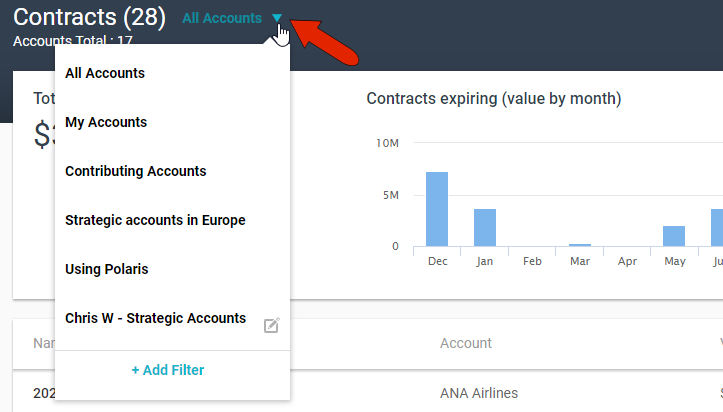Click the All Accounts header label
723x412 pixels.
point(221,18)
